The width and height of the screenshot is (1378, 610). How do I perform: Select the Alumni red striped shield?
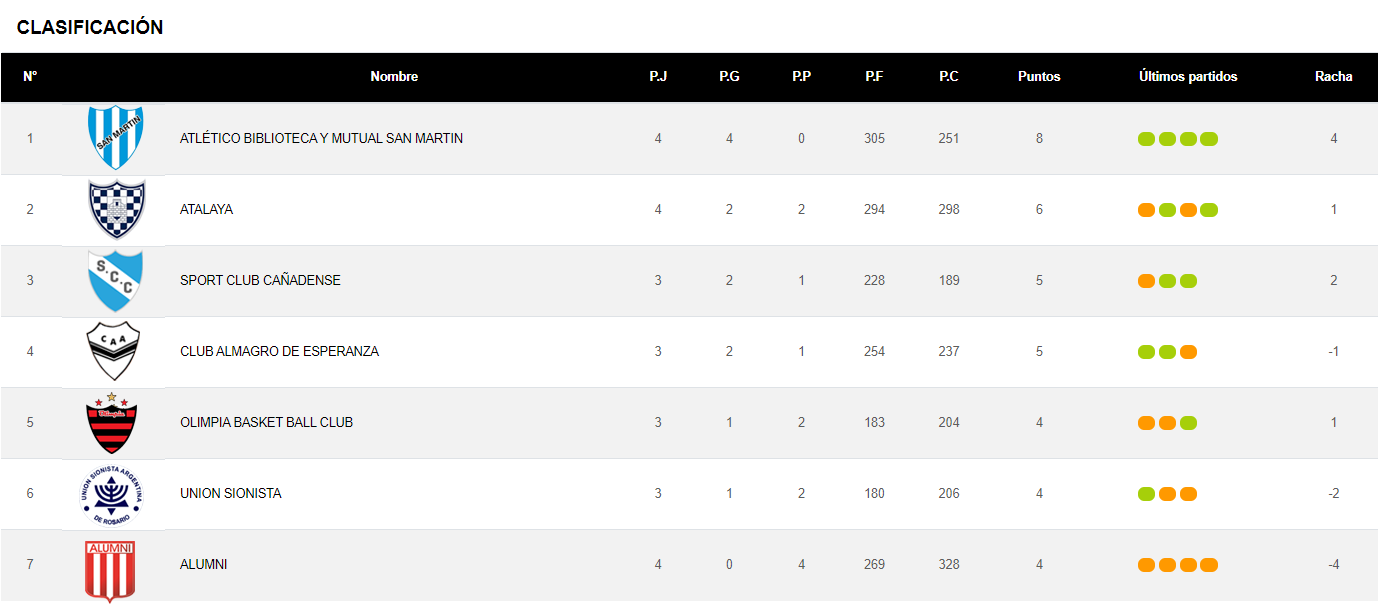(x=110, y=568)
